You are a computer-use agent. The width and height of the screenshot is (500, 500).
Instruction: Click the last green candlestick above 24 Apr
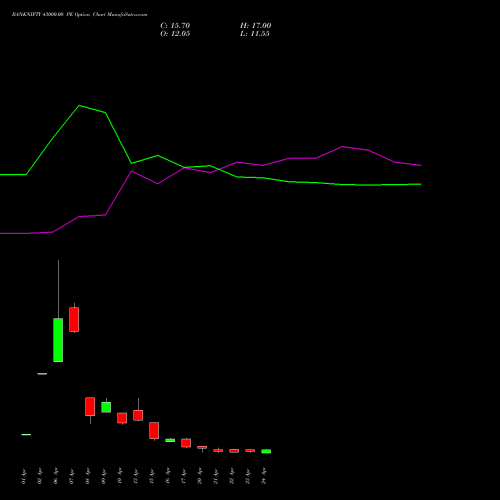click(x=266, y=451)
